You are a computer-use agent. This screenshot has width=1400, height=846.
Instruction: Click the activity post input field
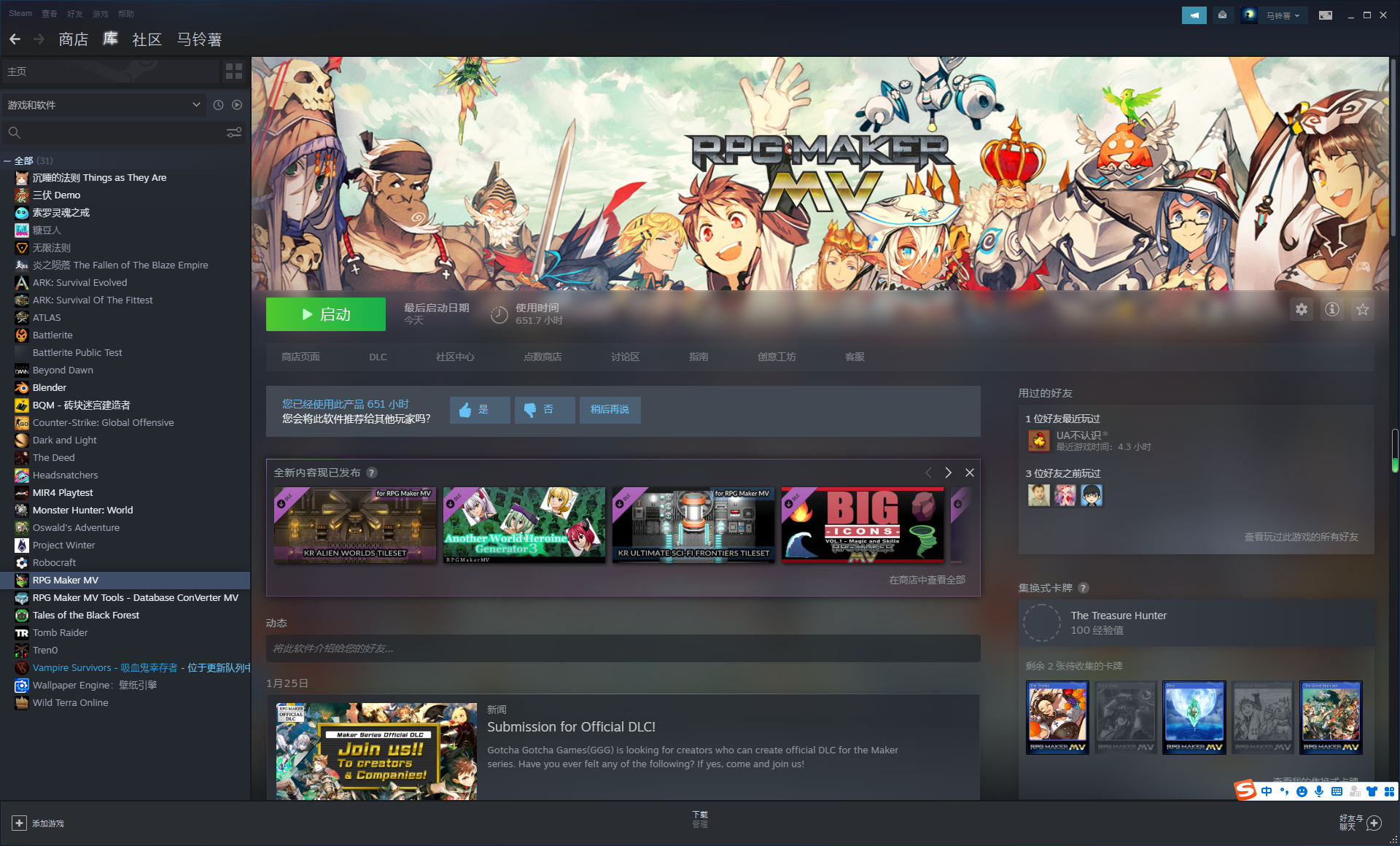click(623, 648)
